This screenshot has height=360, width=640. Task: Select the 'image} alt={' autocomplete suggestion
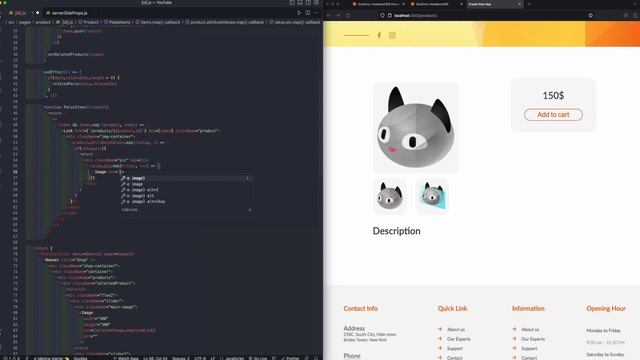point(186,190)
